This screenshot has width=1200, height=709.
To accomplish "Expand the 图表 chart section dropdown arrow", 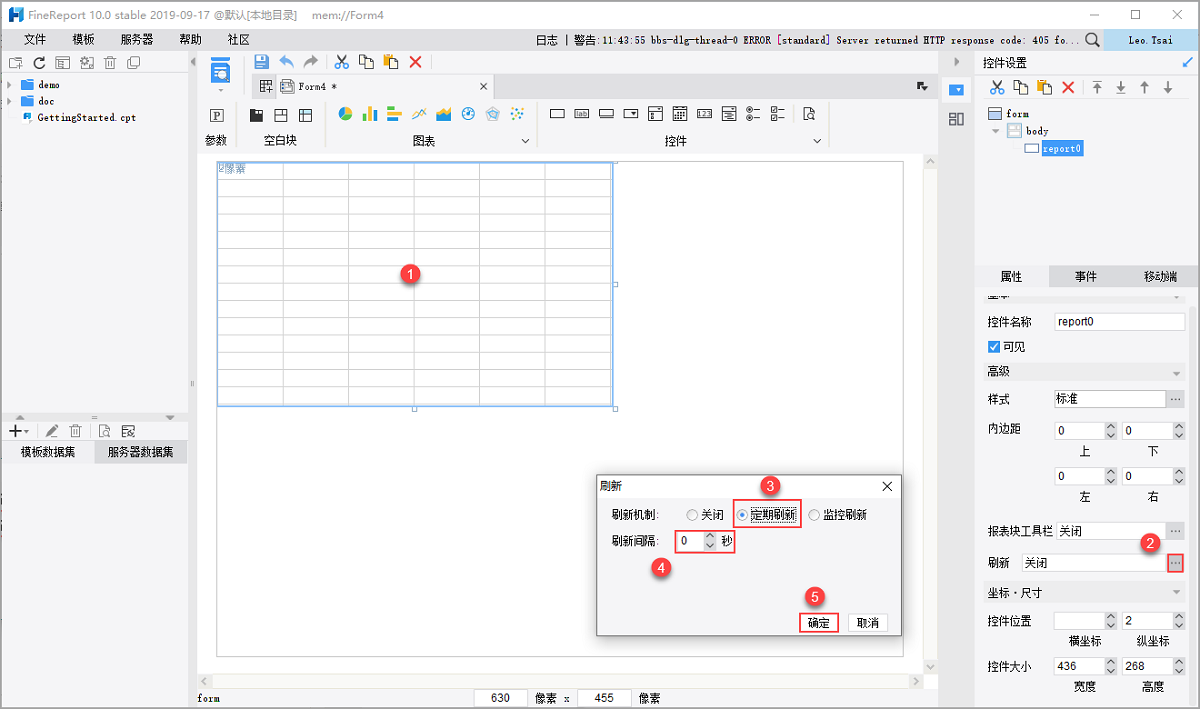I will coord(526,141).
